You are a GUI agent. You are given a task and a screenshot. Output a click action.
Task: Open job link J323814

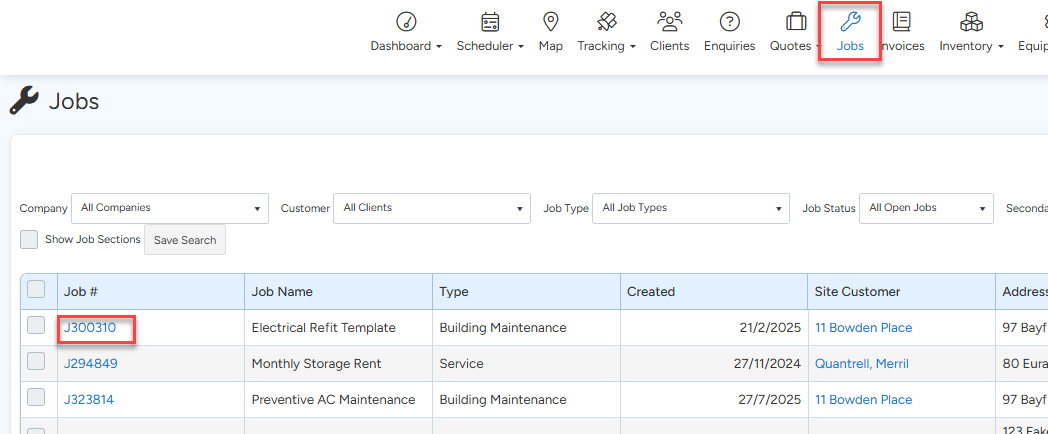click(x=90, y=400)
